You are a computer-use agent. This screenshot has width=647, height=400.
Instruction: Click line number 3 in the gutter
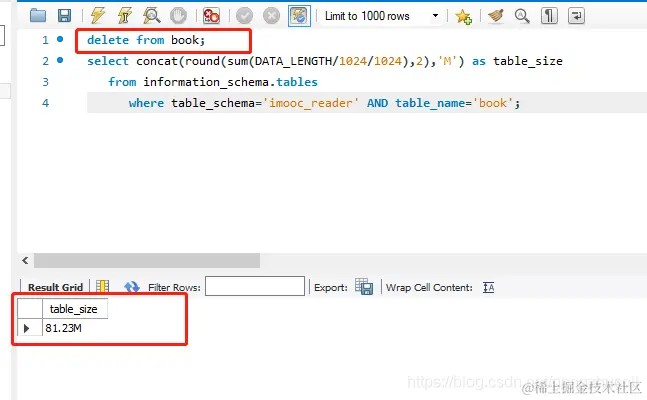(x=45, y=82)
